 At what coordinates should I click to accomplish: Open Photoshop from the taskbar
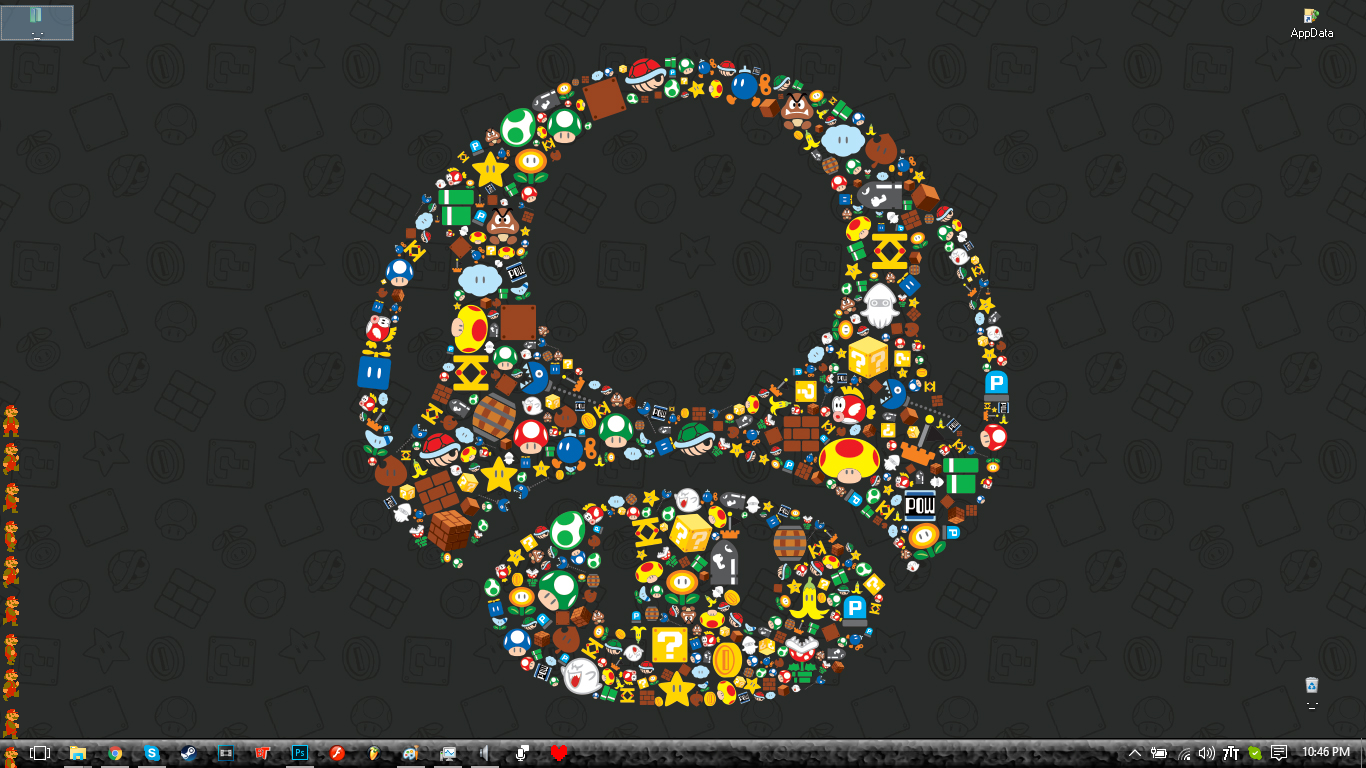click(x=299, y=753)
